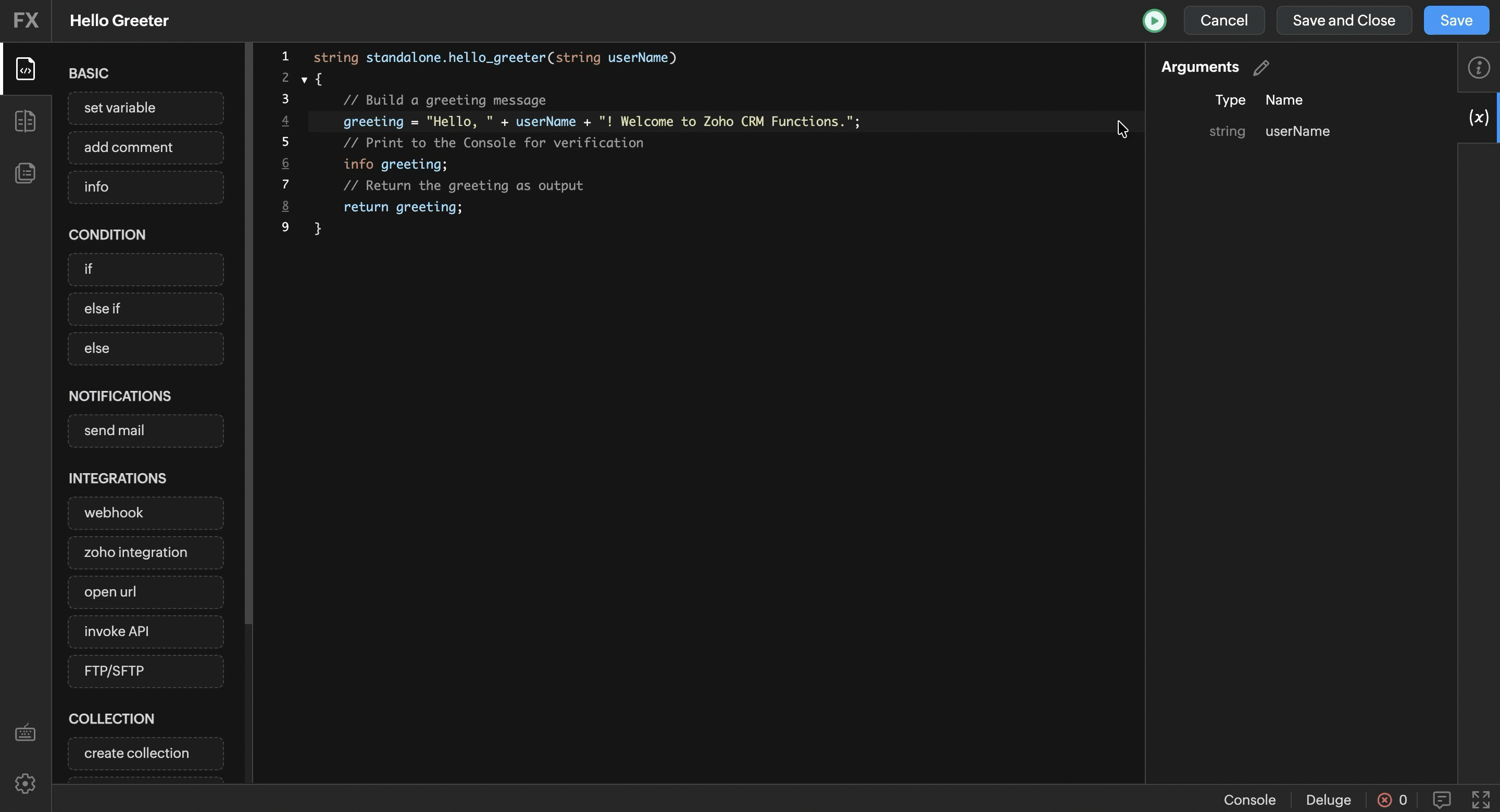This screenshot has width=1500, height=812.
Task: Click Save and Close button
Action: click(x=1344, y=20)
